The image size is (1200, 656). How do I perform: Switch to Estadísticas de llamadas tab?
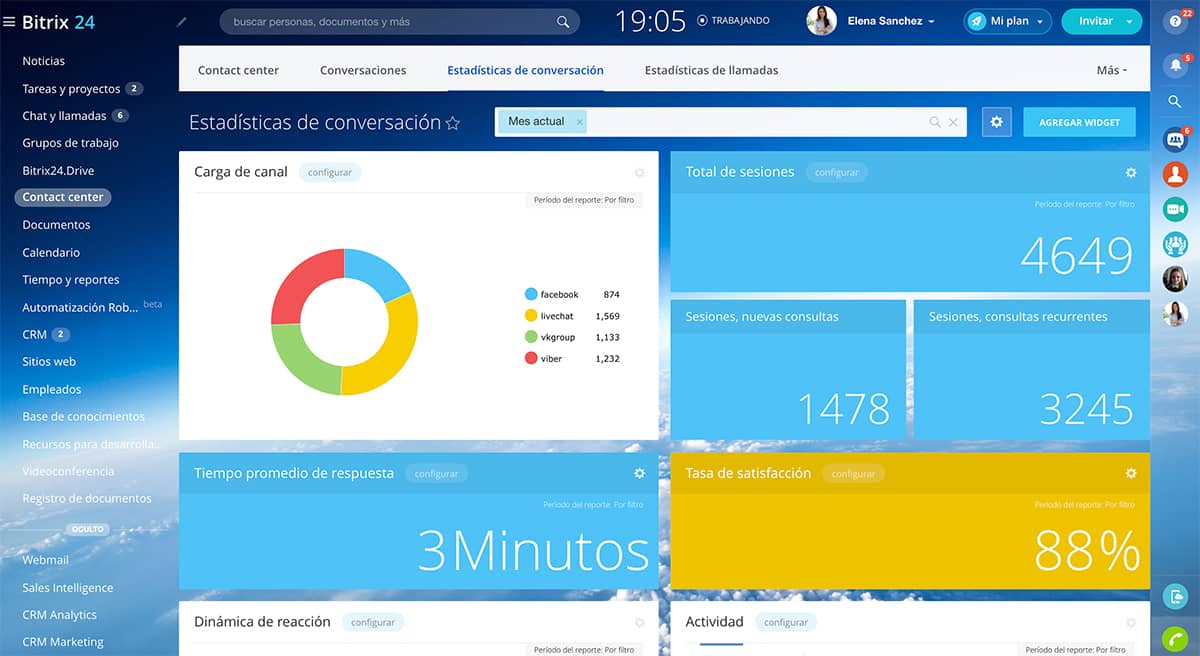pyautogui.click(x=711, y=71)
